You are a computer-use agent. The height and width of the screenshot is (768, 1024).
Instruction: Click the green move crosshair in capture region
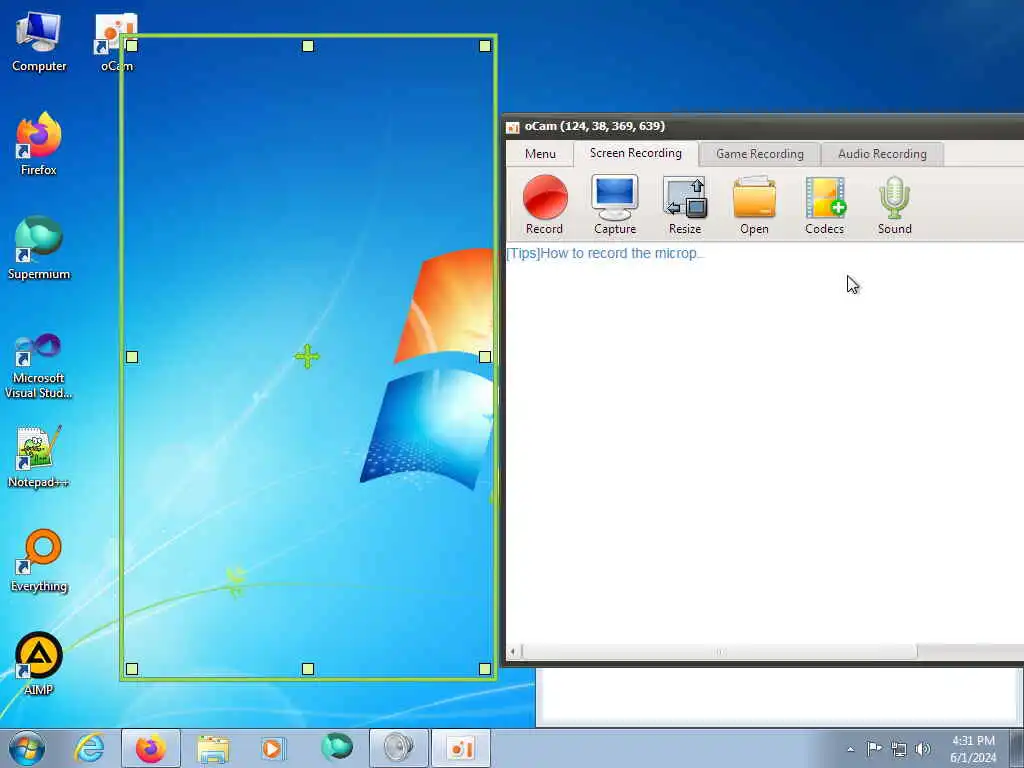pyautogui.click(x=307, y=357)
